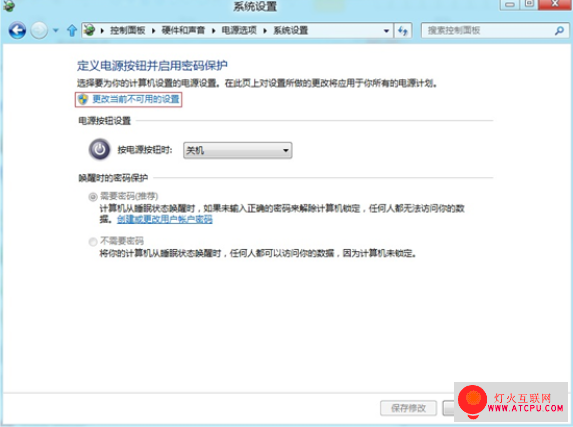573x427 pixels.
Task: Go up one level with the up arrow
Action: tap(72, 30)
